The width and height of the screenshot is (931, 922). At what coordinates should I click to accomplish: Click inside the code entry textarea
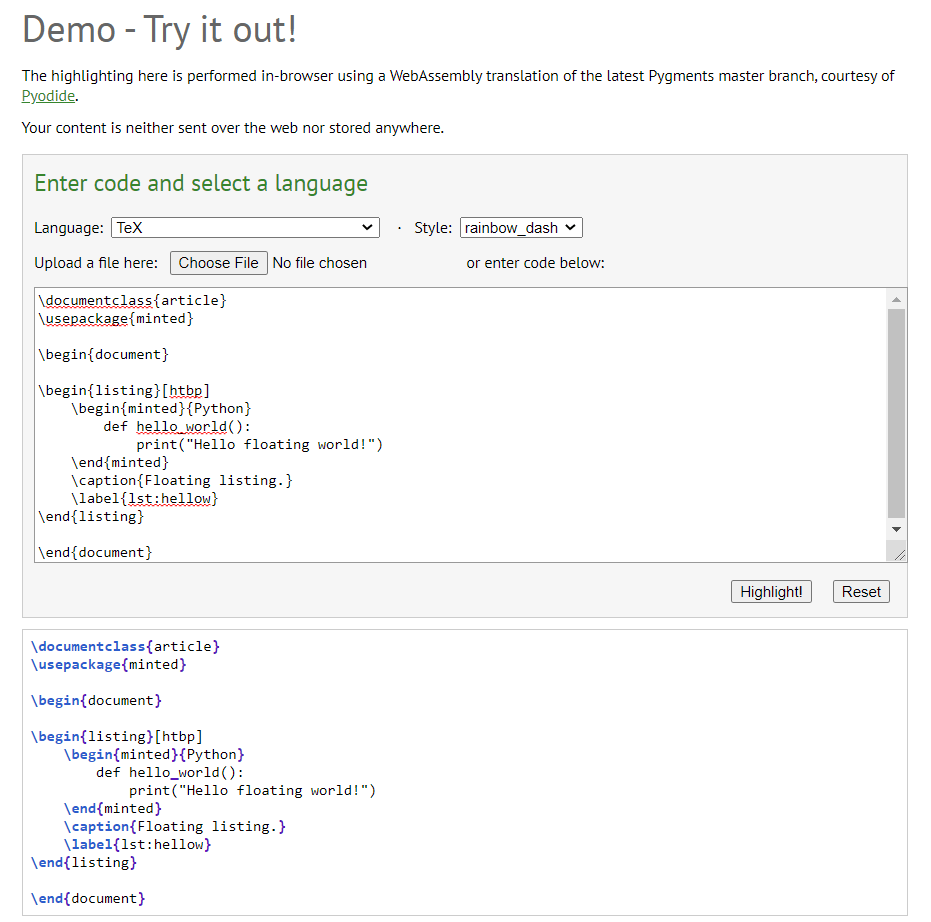pos(450,420)
